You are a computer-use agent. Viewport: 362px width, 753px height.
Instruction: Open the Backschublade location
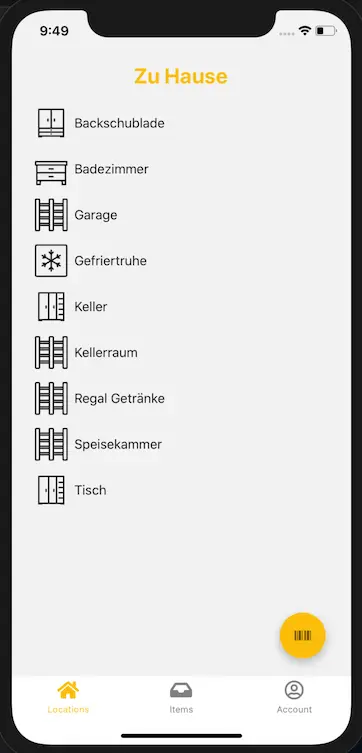tap(181, 123)
